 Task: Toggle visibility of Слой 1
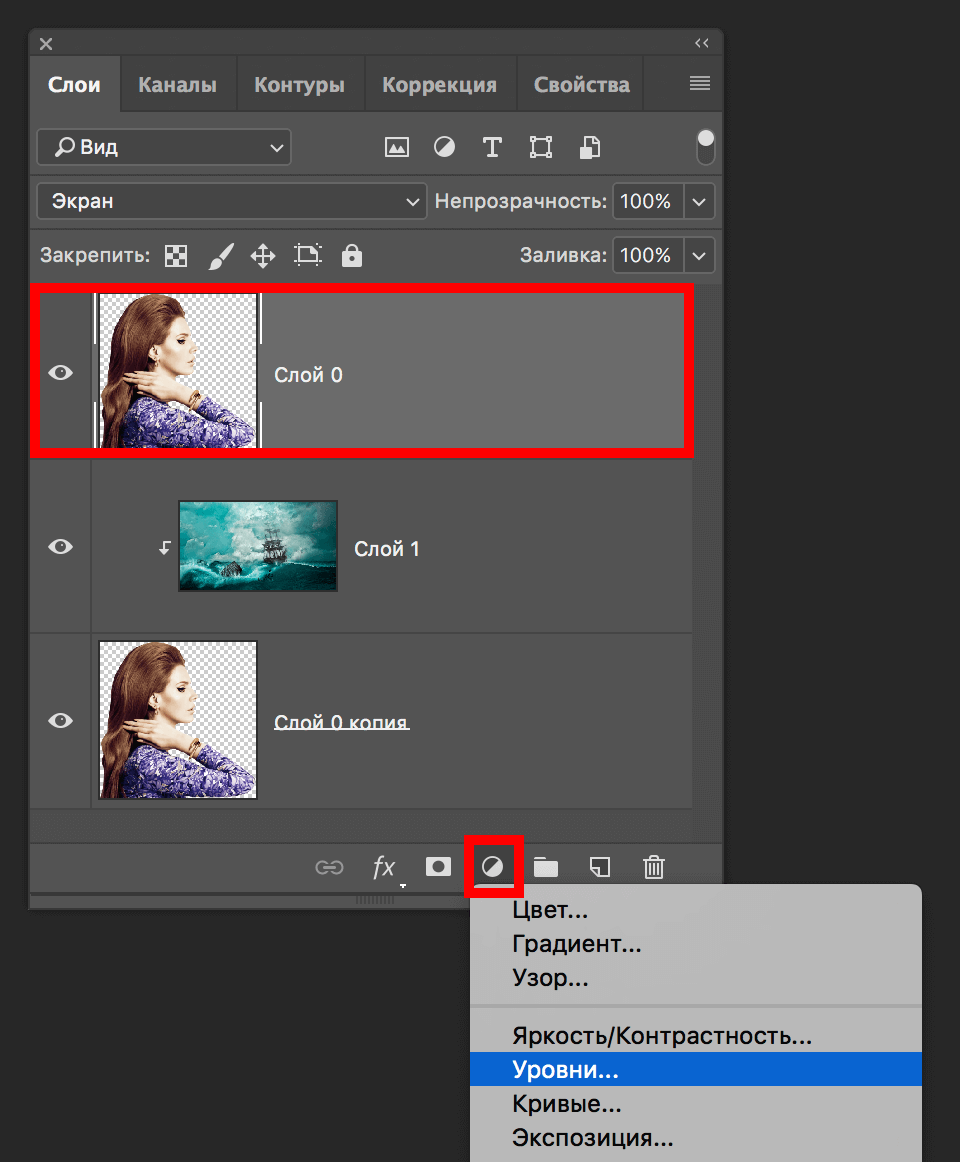pyautogui.click(x=61, y=547)
